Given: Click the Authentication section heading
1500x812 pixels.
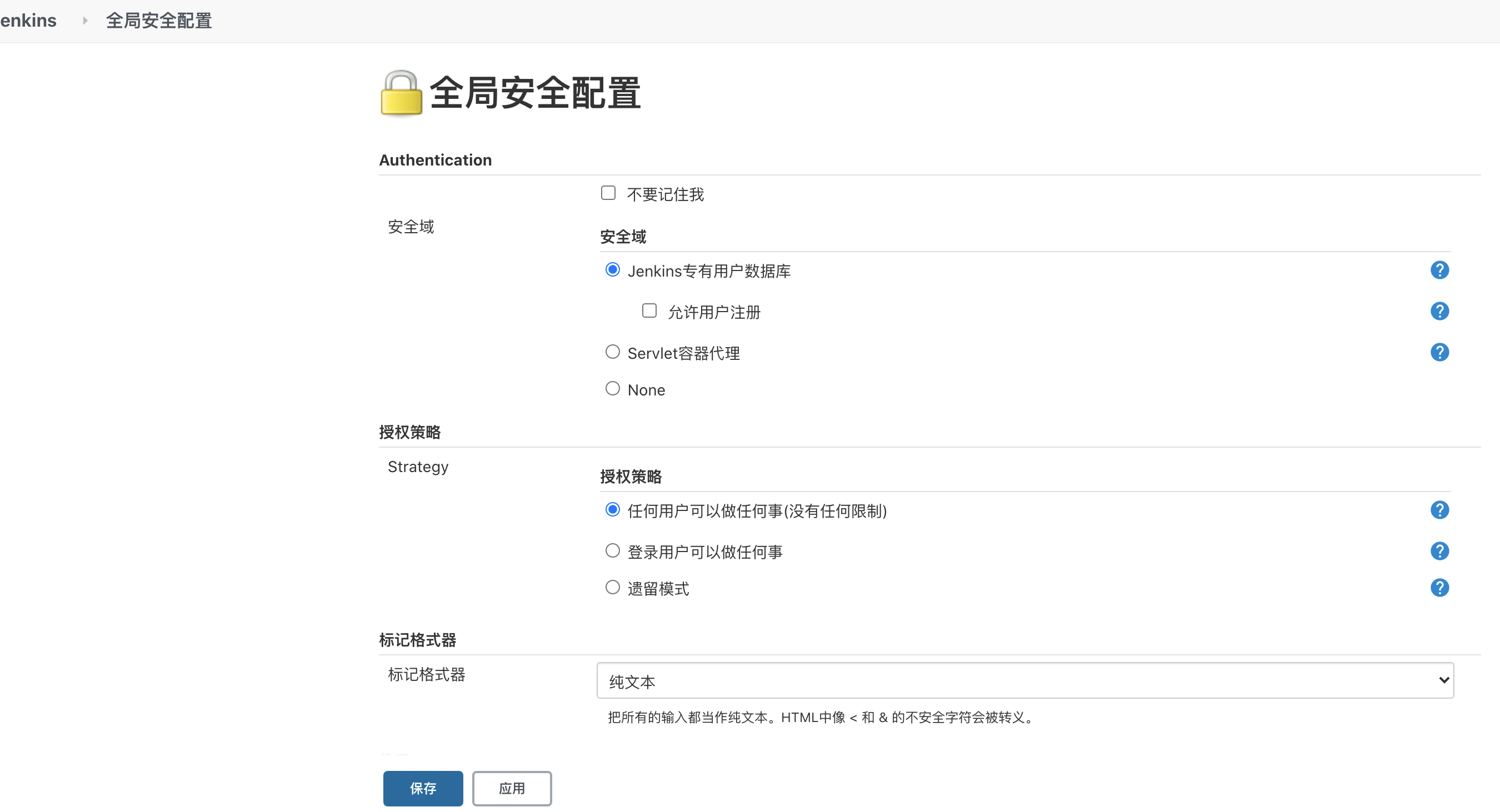Looking at the screenshot, I should pos(435,160).
